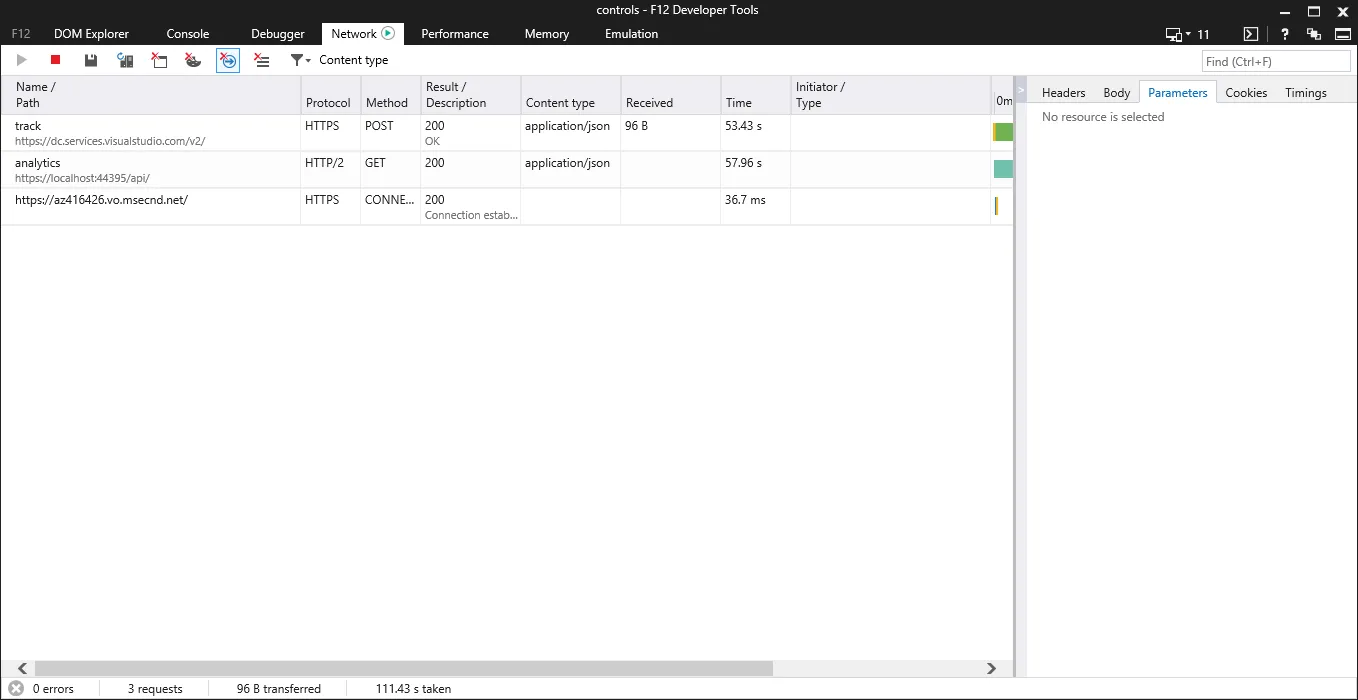Click into the Find (Ctrl+F) search box
The image size is (1358, 700).
click(1276, 61)
